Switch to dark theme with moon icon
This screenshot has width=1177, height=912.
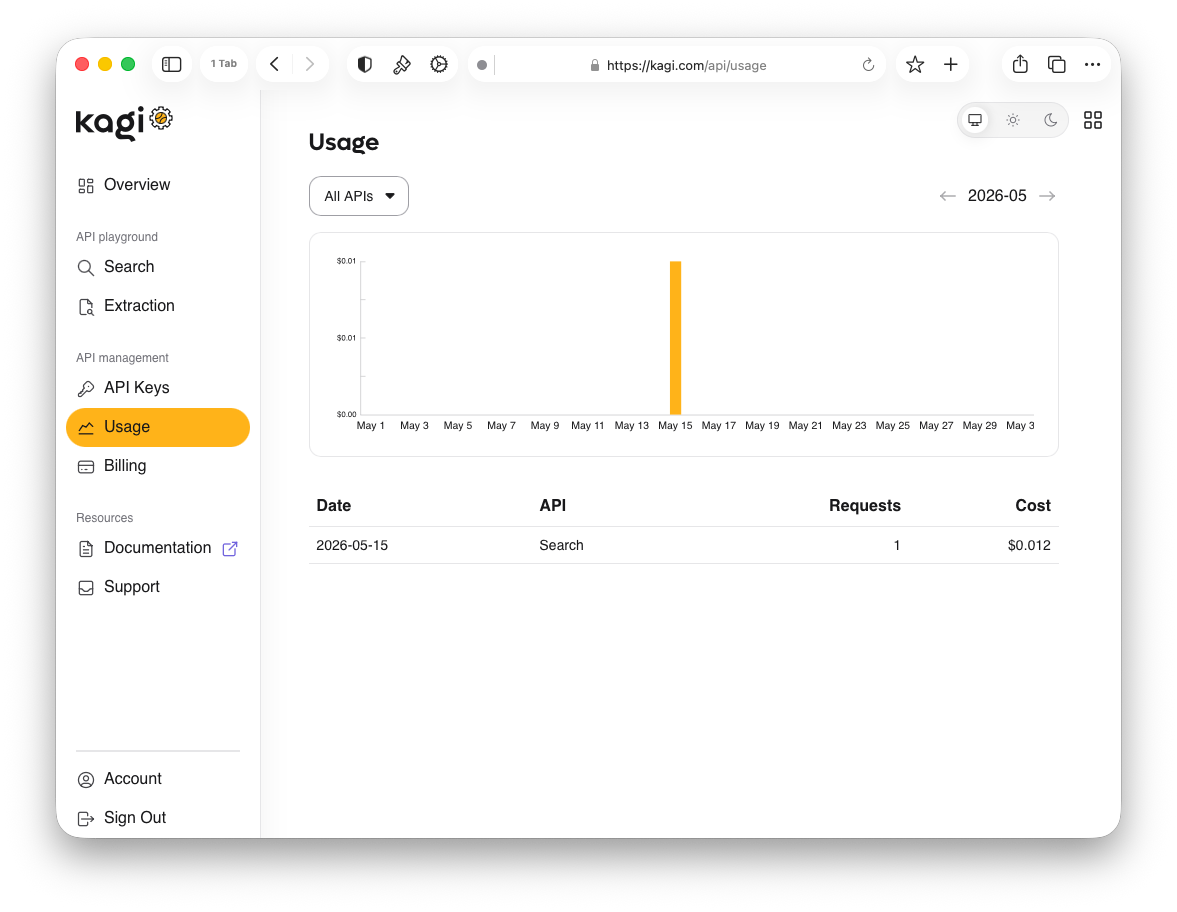[x=1050, y=120]
